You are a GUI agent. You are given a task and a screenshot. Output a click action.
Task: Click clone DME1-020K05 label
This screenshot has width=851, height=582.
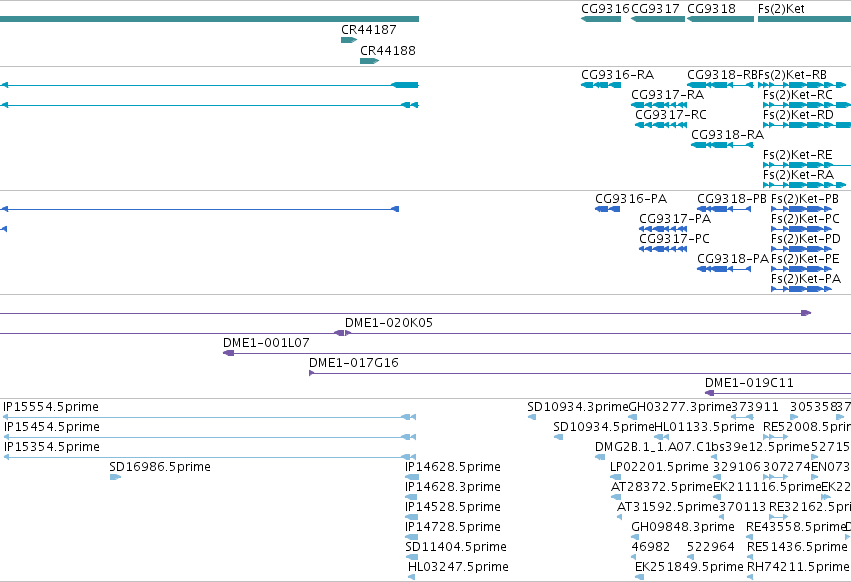[389, 322]
